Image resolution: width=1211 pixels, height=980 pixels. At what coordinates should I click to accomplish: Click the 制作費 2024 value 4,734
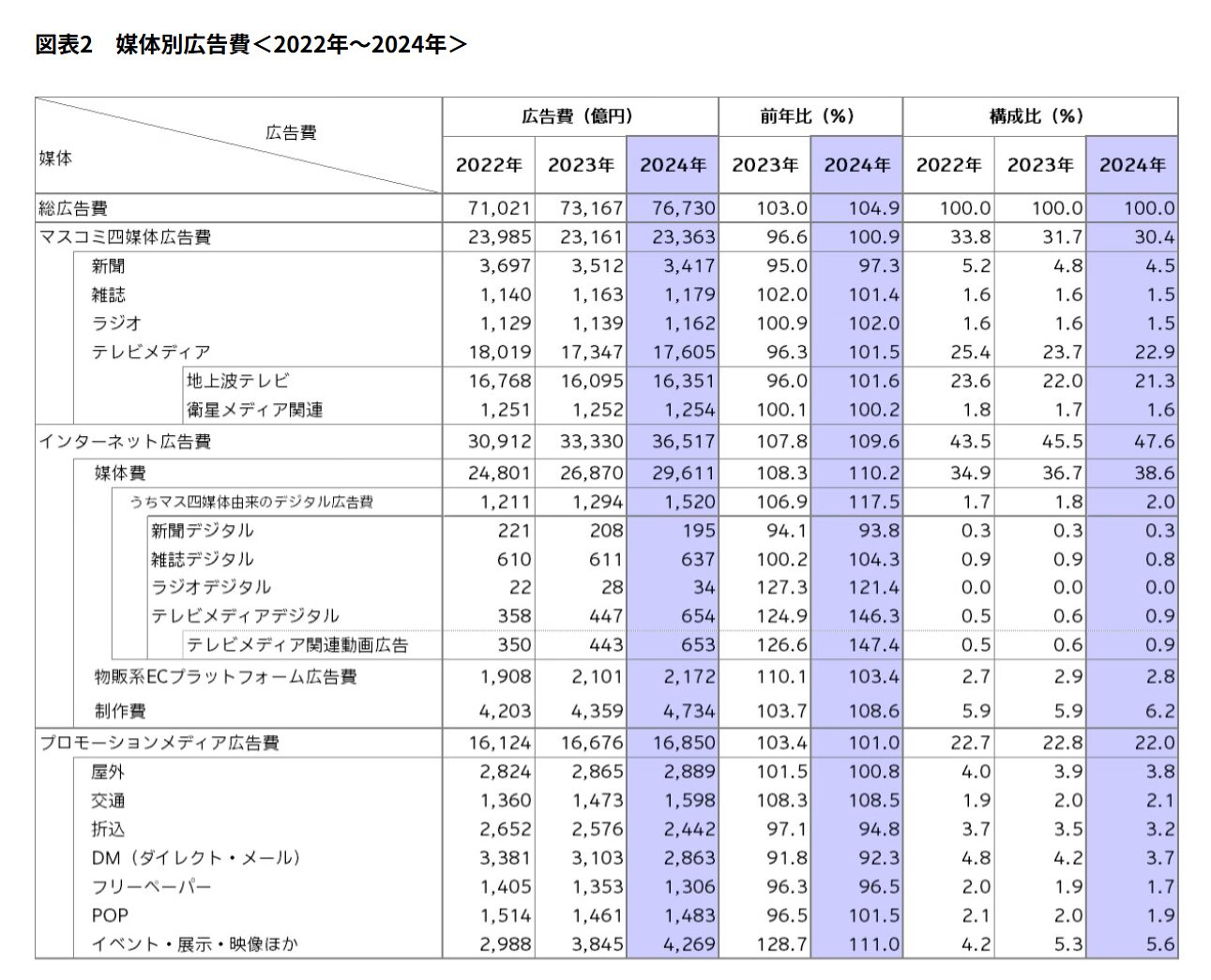(x=689, y=711)
